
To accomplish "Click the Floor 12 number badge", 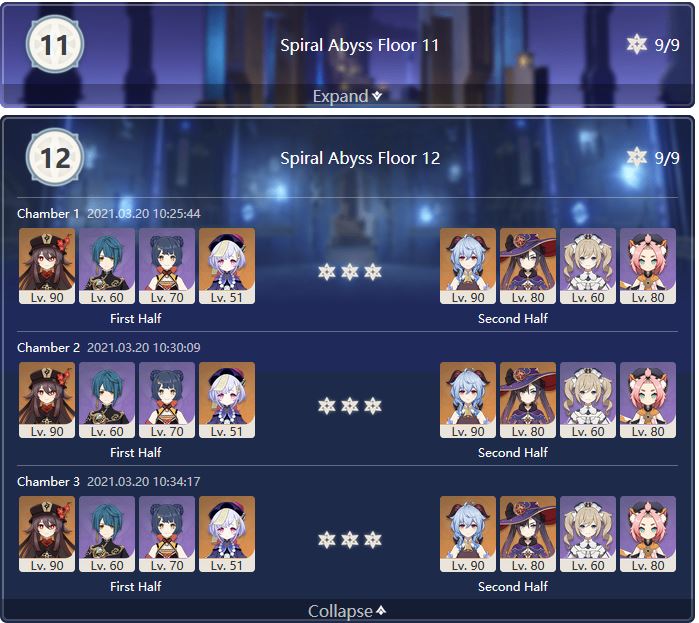I will tap(54, 157).
